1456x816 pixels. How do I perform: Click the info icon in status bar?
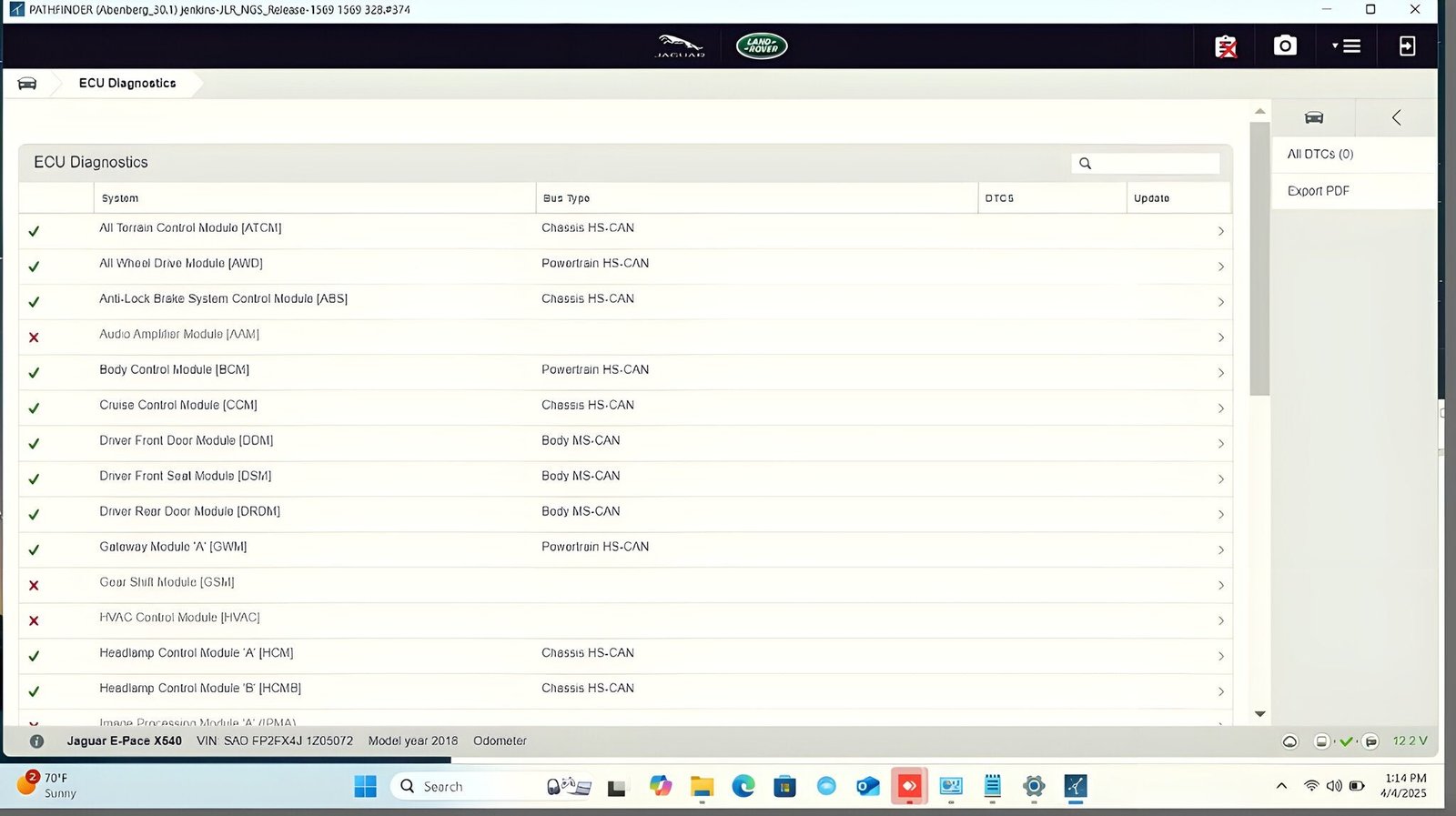(36, 741)
